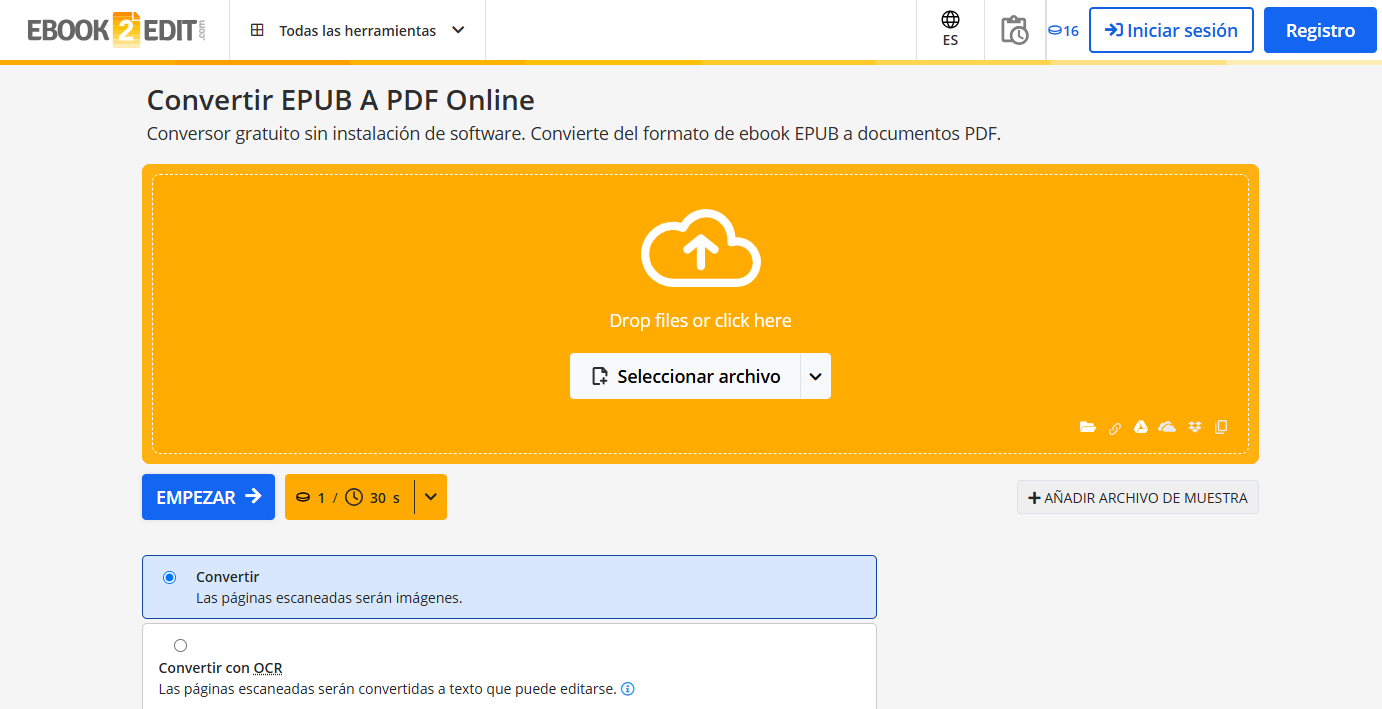Open the language selector showing ES

click(949, 30)
